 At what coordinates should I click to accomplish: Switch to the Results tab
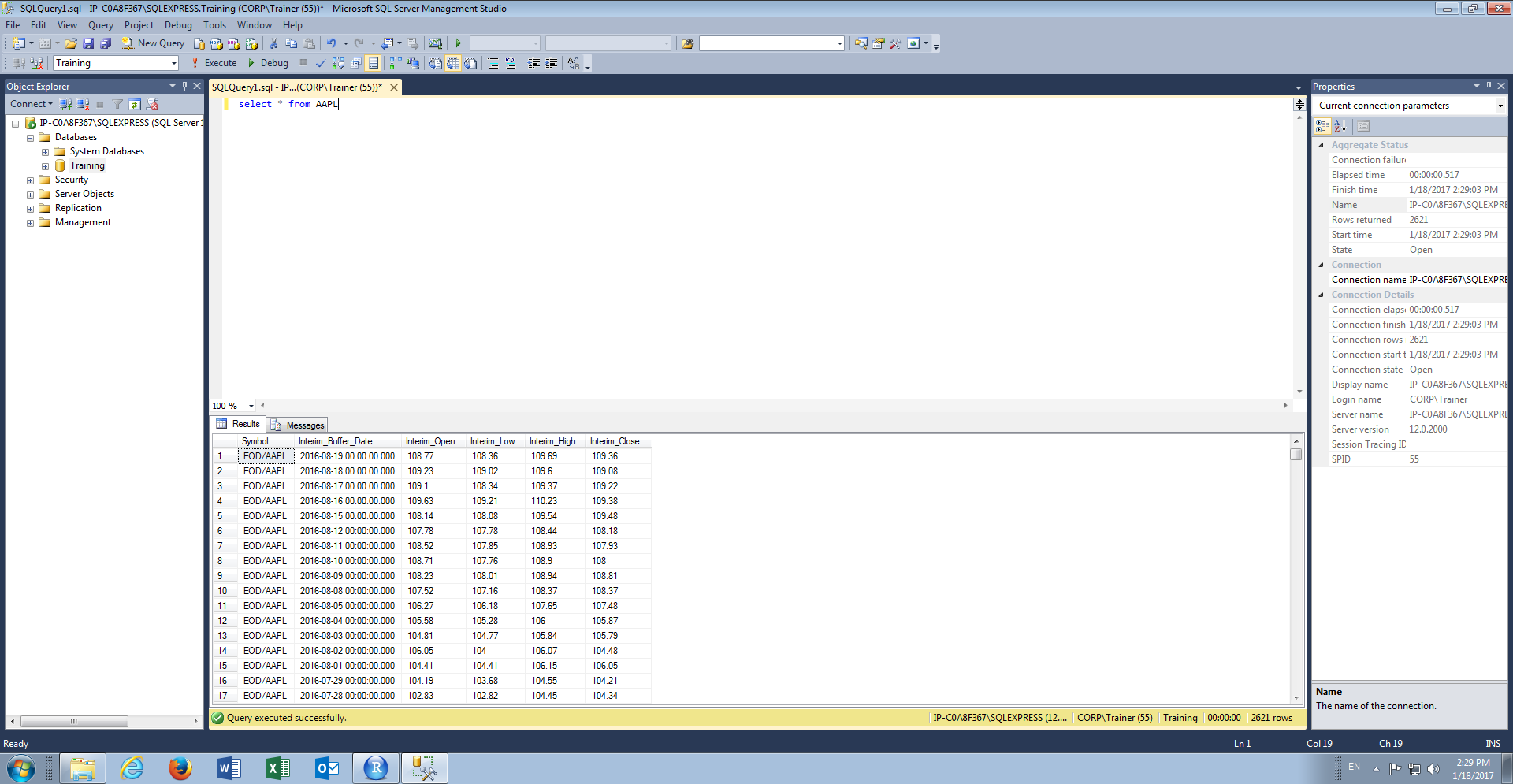click(x=238, y=424)
